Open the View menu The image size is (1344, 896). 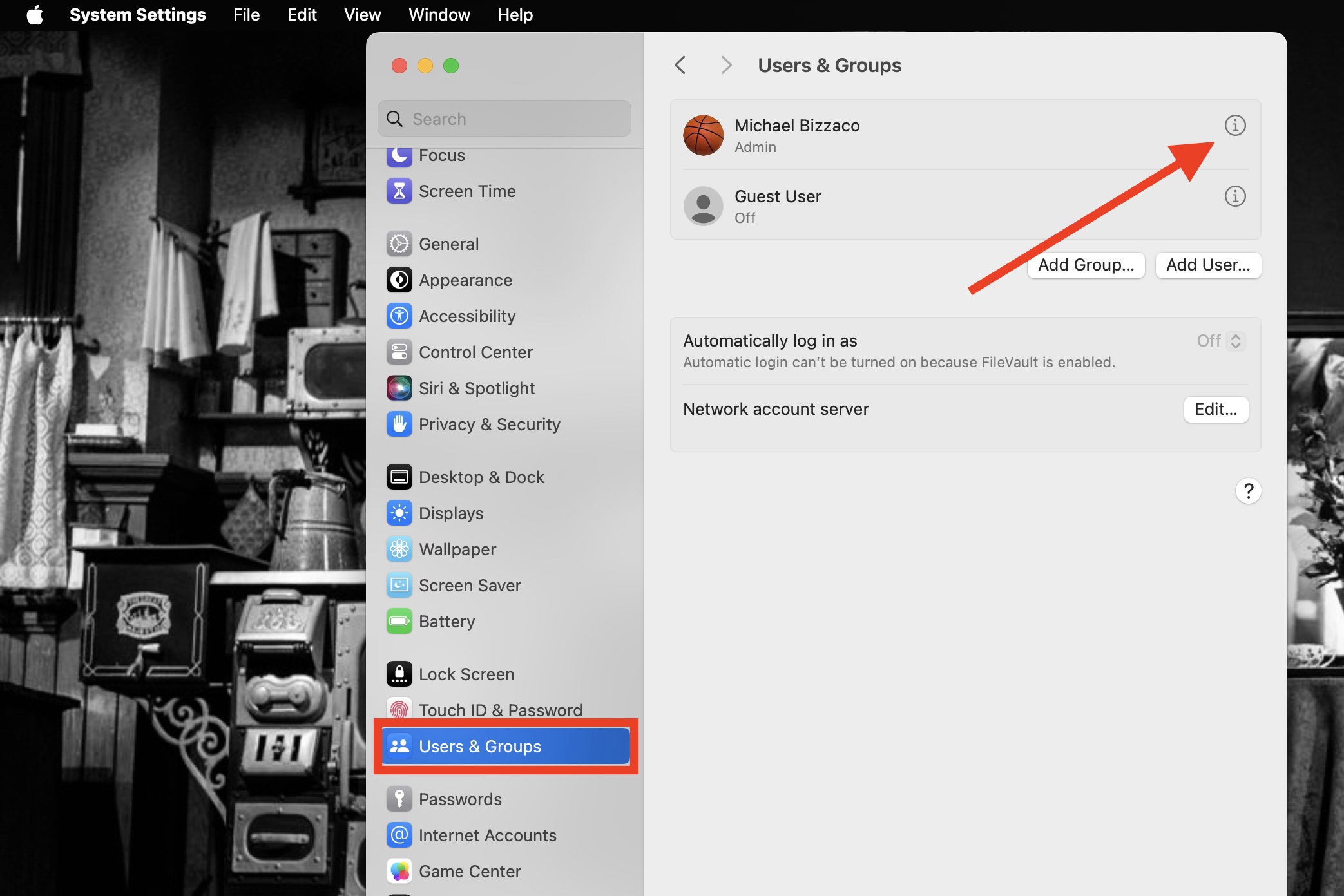point(362,14)
